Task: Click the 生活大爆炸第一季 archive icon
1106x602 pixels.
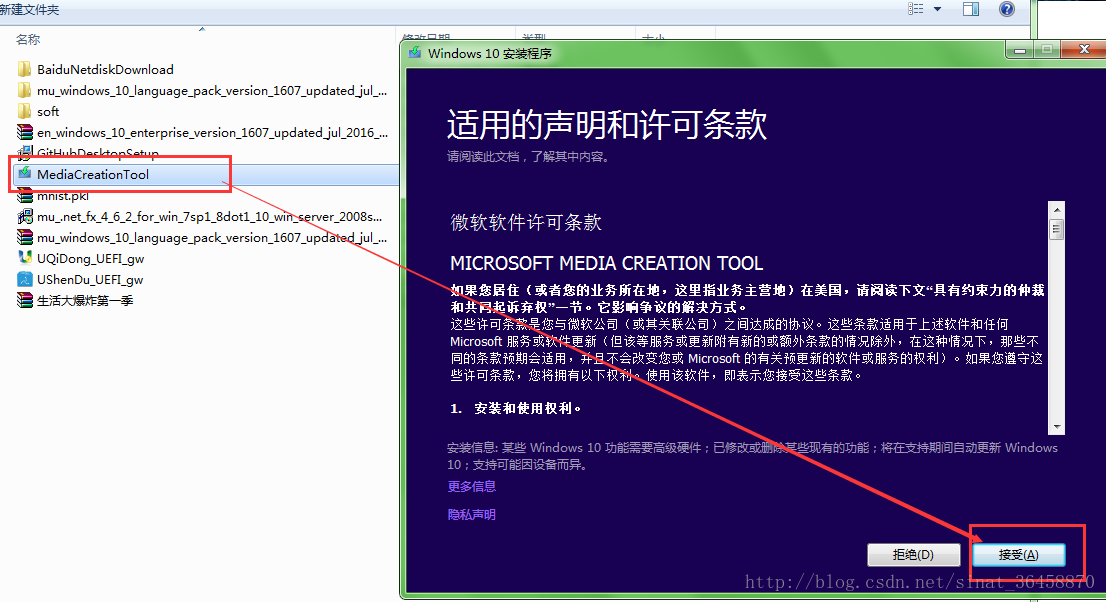Action: coord(25,301)
